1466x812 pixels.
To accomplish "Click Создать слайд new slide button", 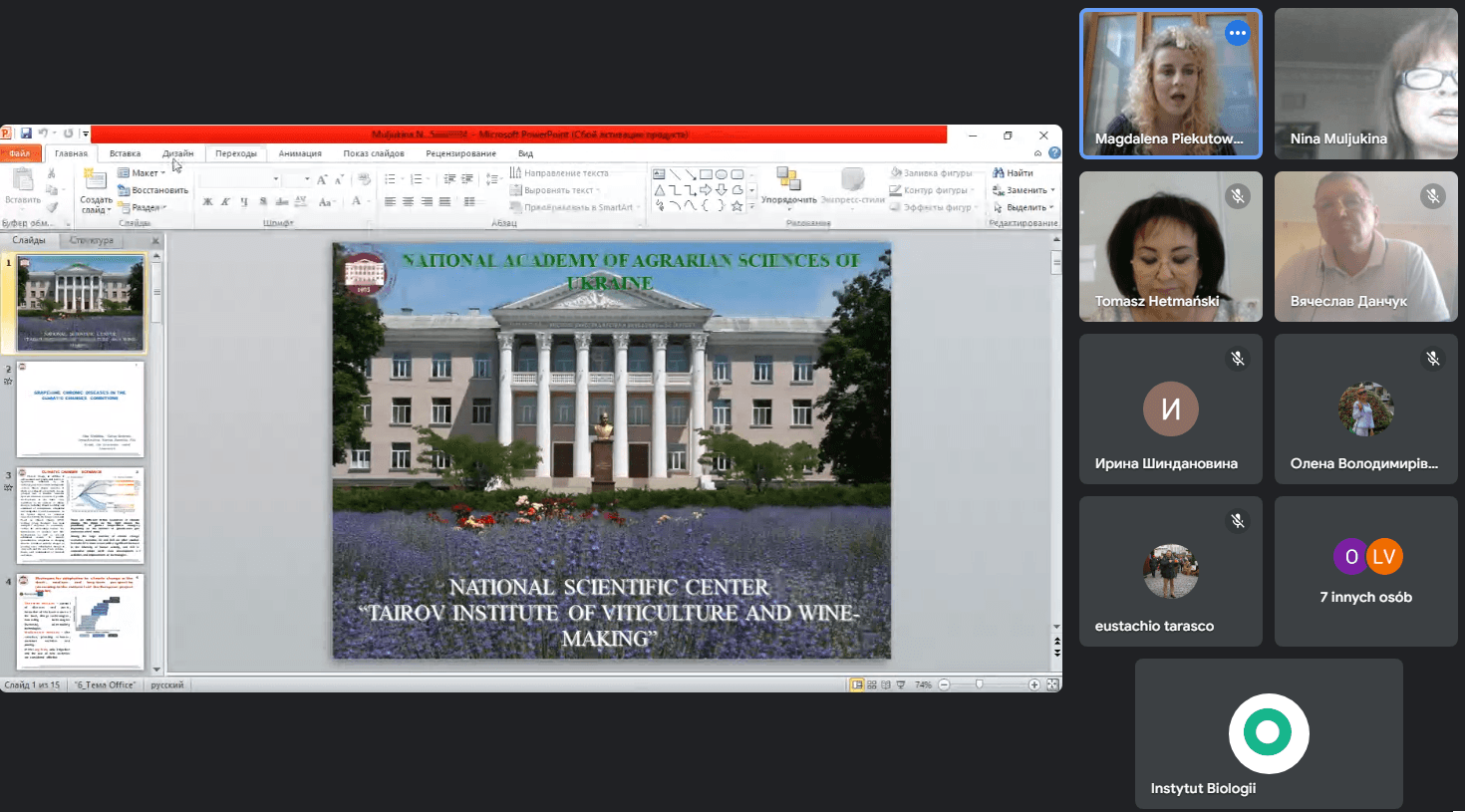I will (x=96, y=191).
